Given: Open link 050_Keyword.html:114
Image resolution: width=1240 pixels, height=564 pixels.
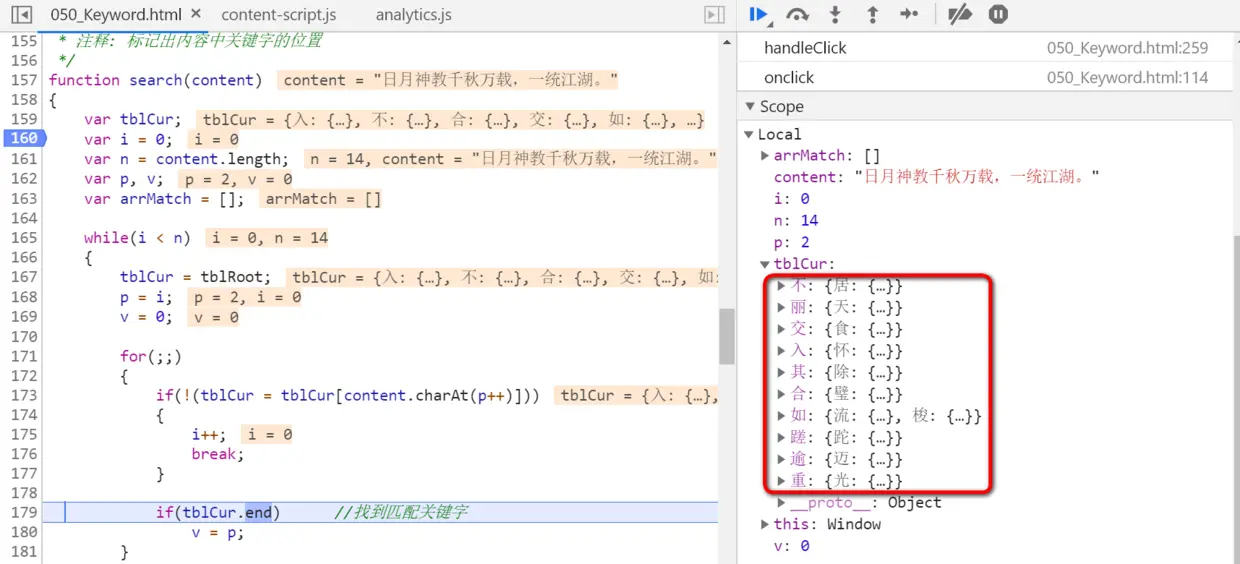Looking at the screenshot, I should pyautogui.click(x=1127, y=77).
